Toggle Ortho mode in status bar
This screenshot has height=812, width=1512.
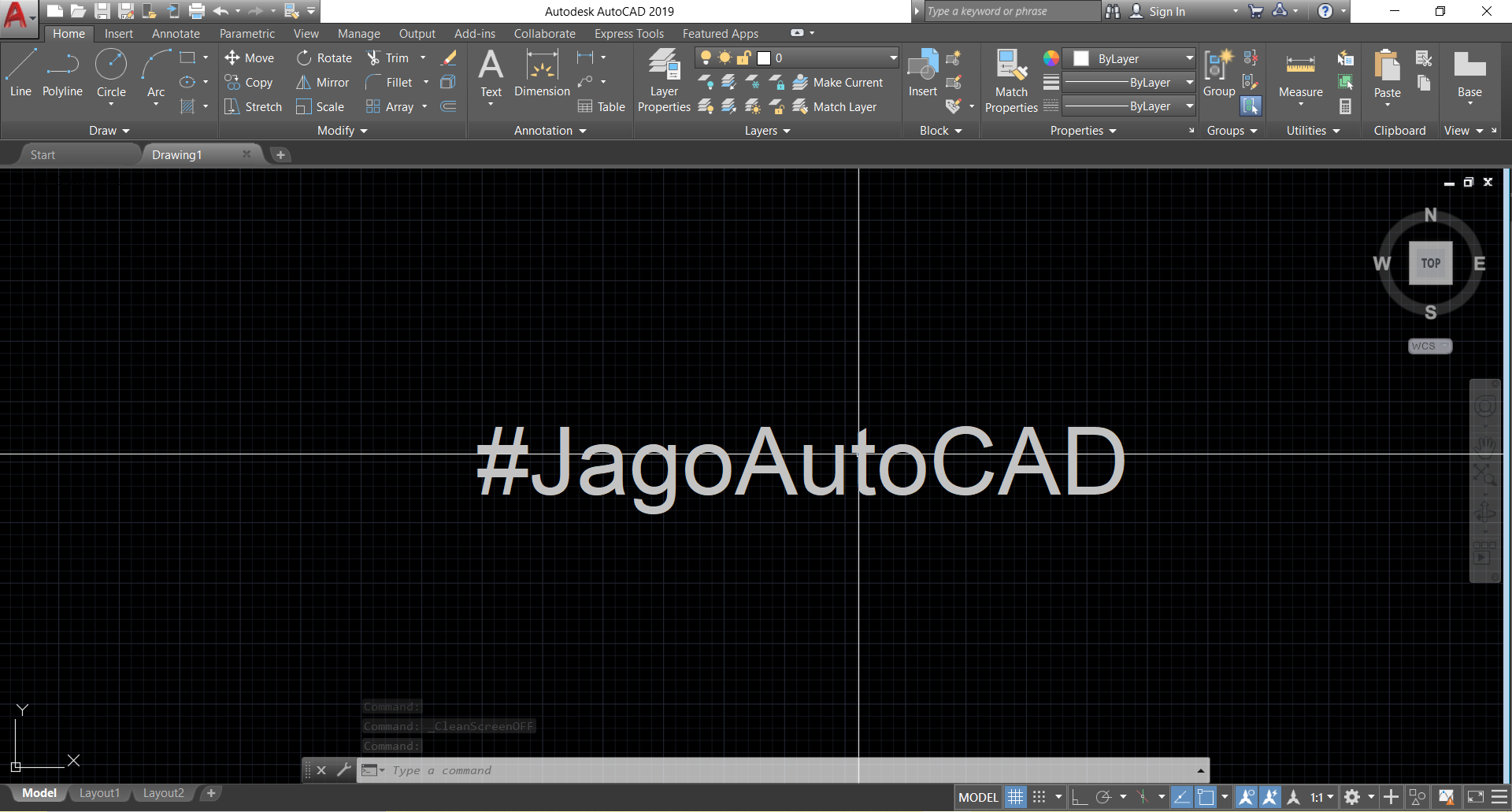[1080, 797]
